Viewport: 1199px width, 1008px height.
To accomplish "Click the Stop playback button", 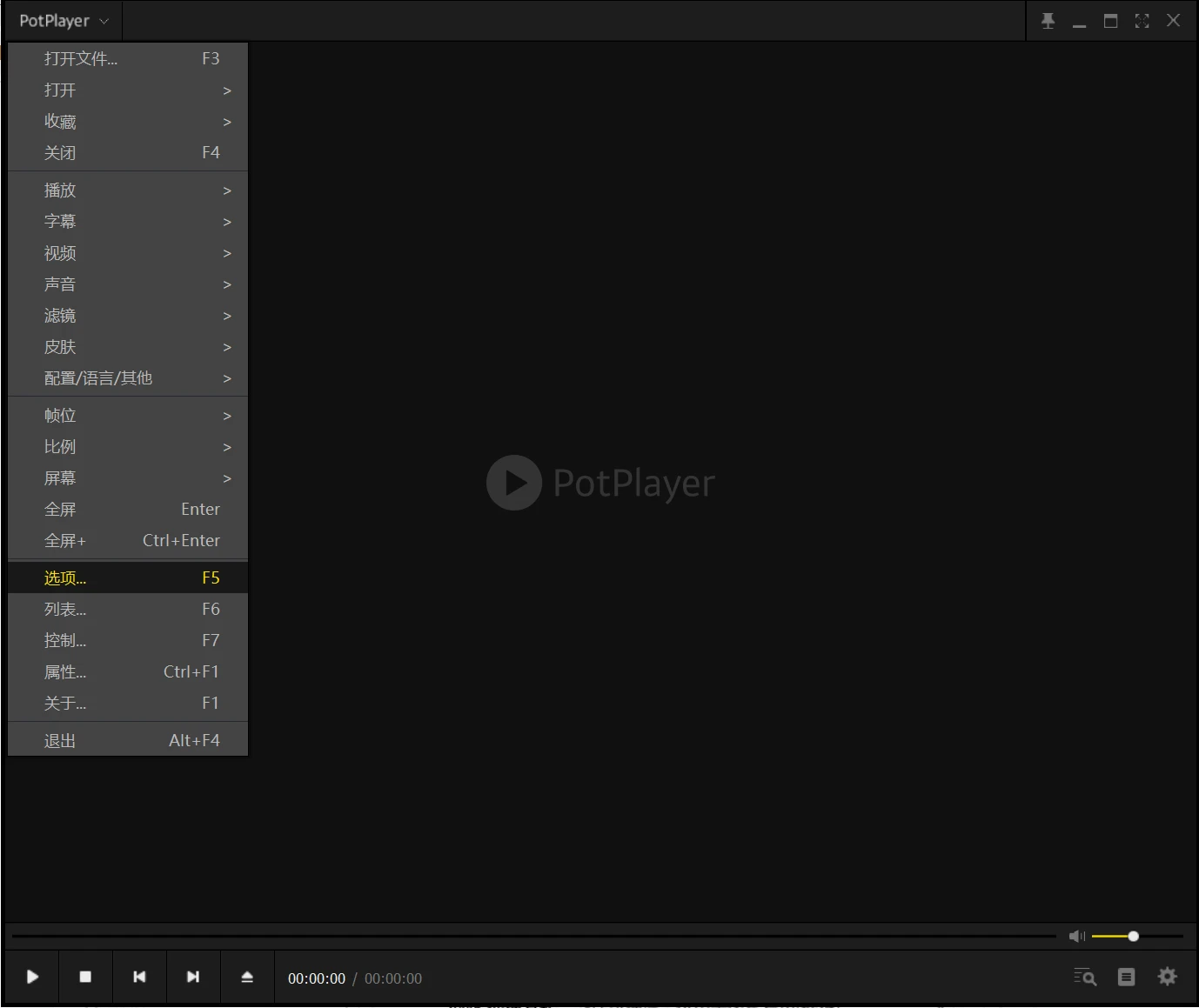I will click(x=85, y=977).
